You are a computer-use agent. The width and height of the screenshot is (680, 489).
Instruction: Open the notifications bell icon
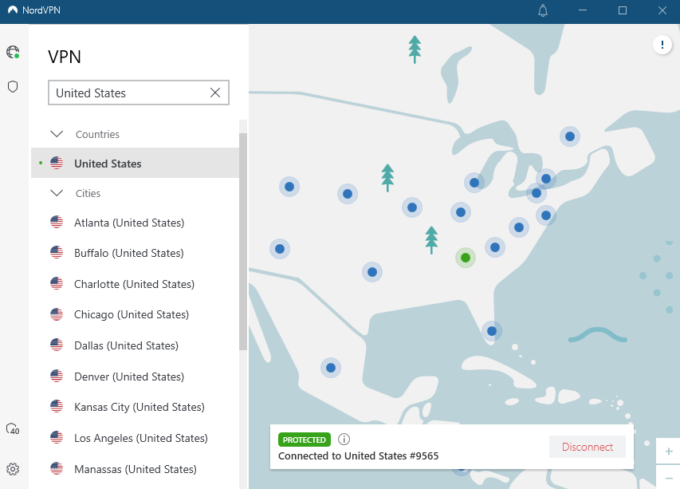click(543, 10)
